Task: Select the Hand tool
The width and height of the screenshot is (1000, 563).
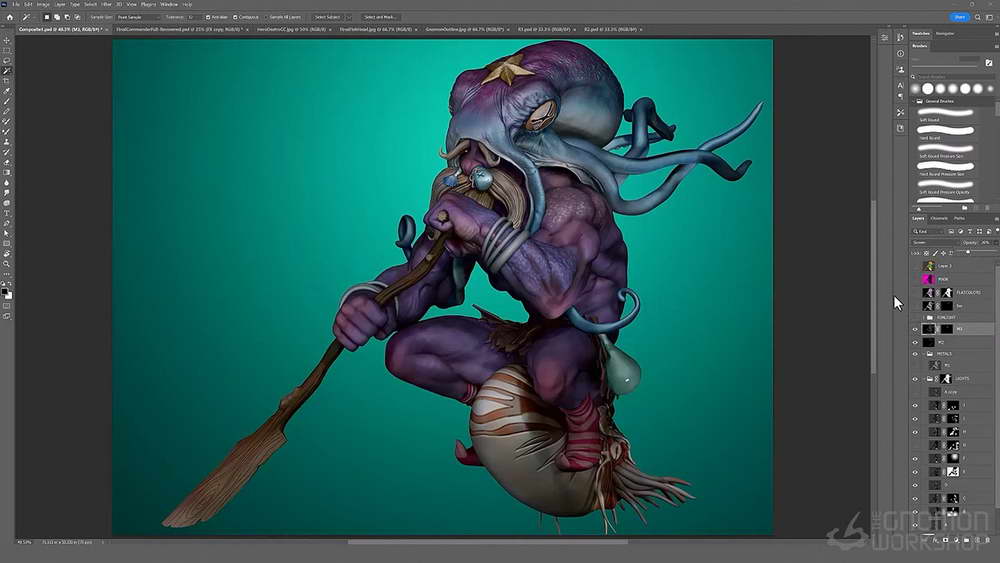Action: [x=7, y=254]
